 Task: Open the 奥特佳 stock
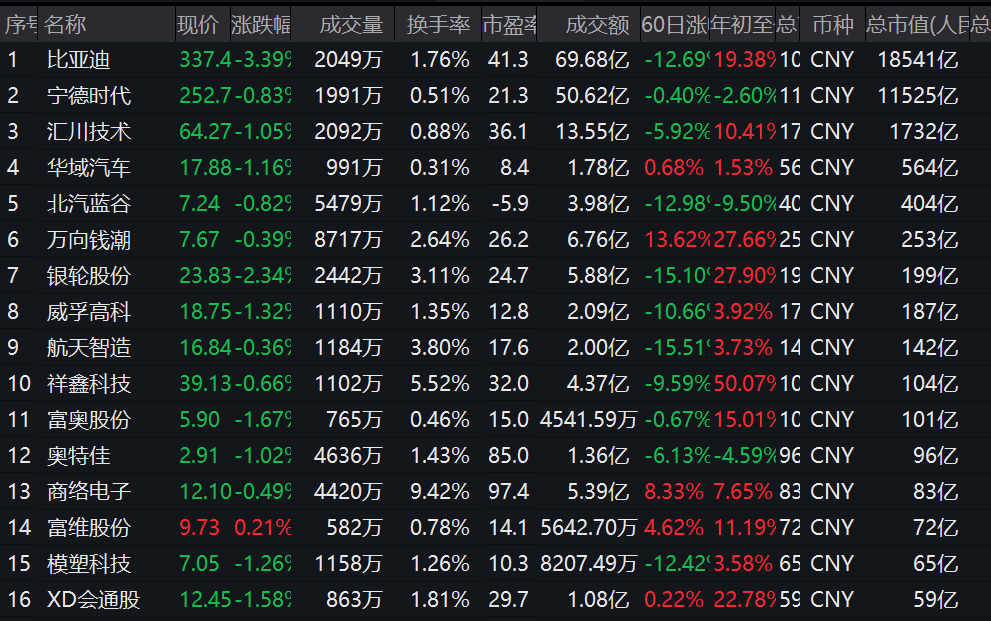pyautogui.click(x=79, y=456)
